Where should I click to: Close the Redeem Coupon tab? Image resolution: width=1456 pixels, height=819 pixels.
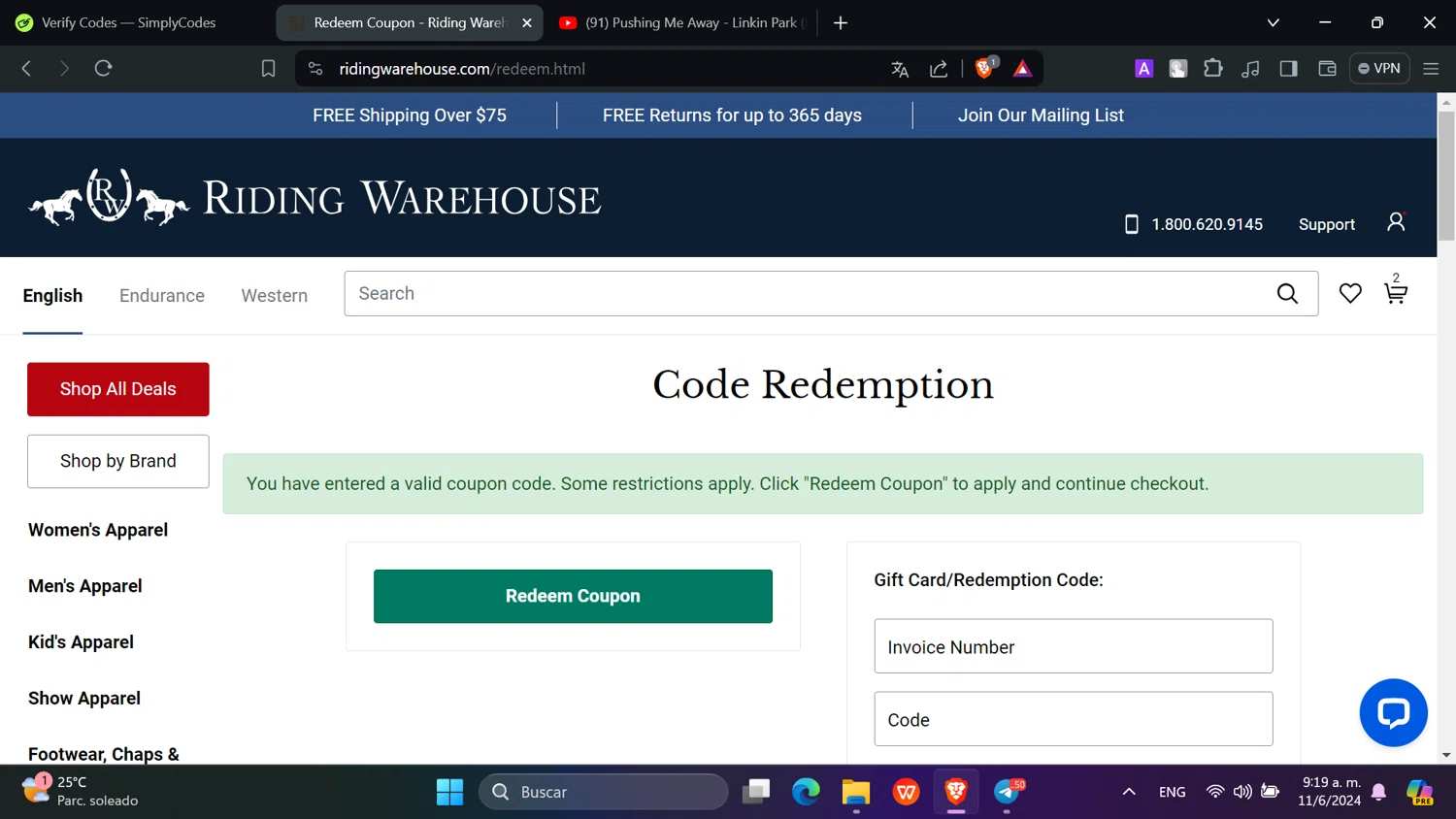(x=527, y=22)
